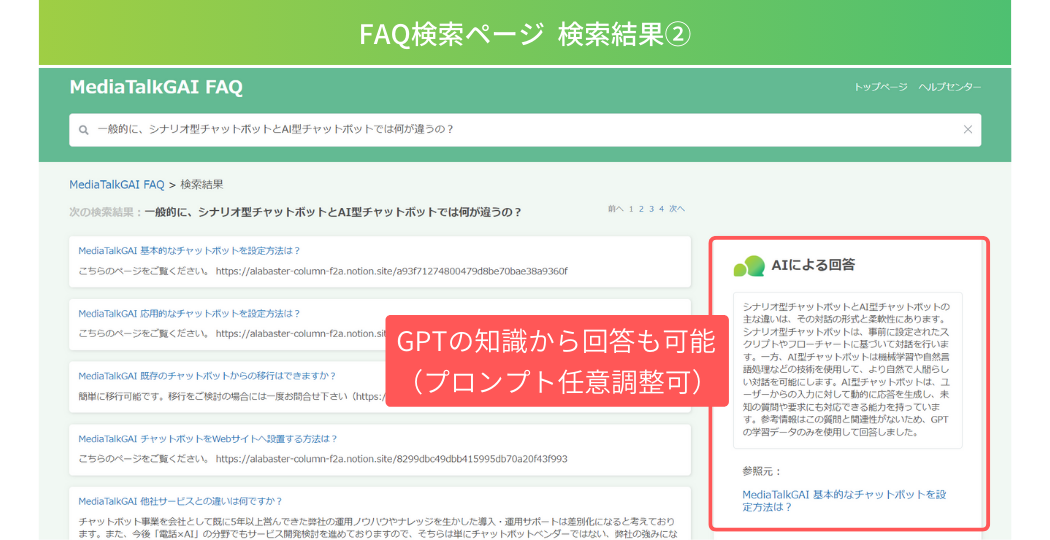This screenshot has height=540, width=1050.
Task: Go to results page 3
Action: (x=651, y=209)
